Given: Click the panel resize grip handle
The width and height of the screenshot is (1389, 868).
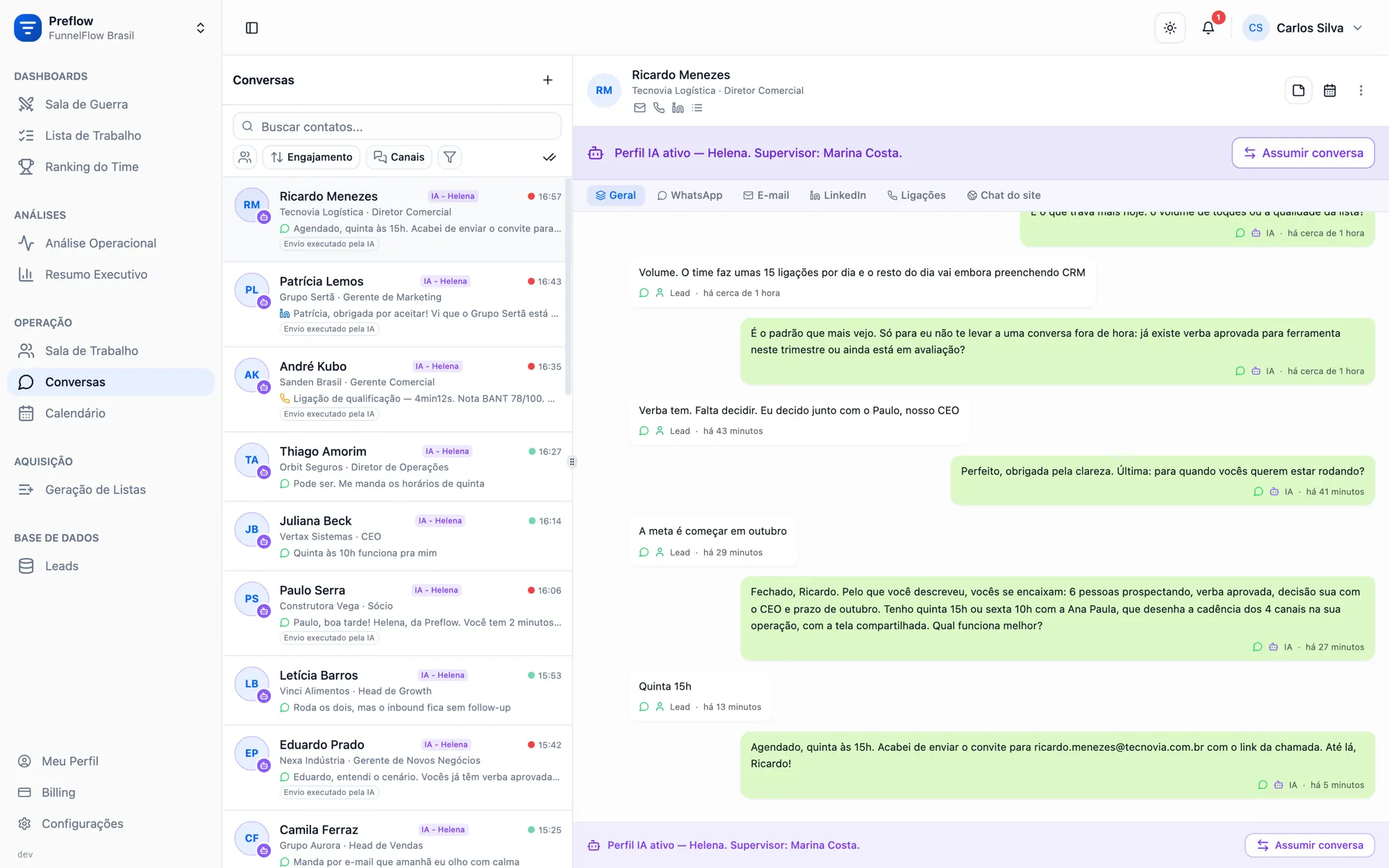Looking at the screenshot, I should pyautogui.click(x=572, y=462).
